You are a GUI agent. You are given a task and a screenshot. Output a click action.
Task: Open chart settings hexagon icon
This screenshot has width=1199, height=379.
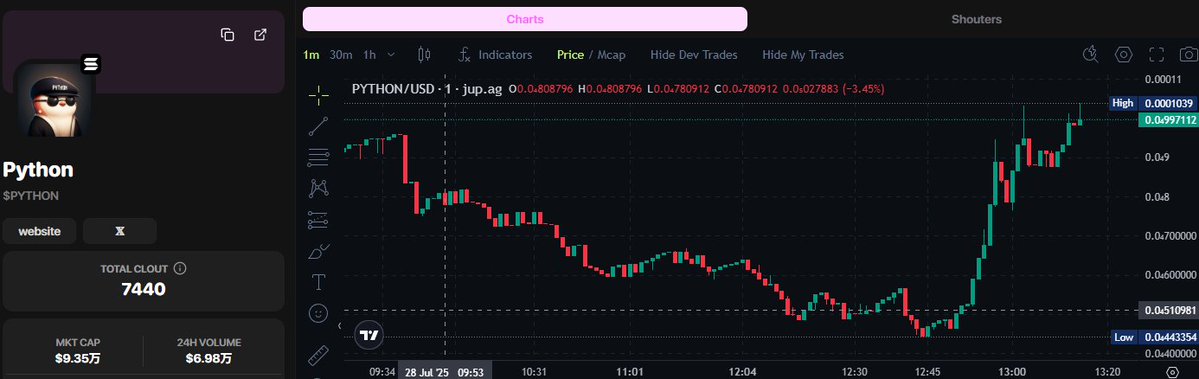1123,54
